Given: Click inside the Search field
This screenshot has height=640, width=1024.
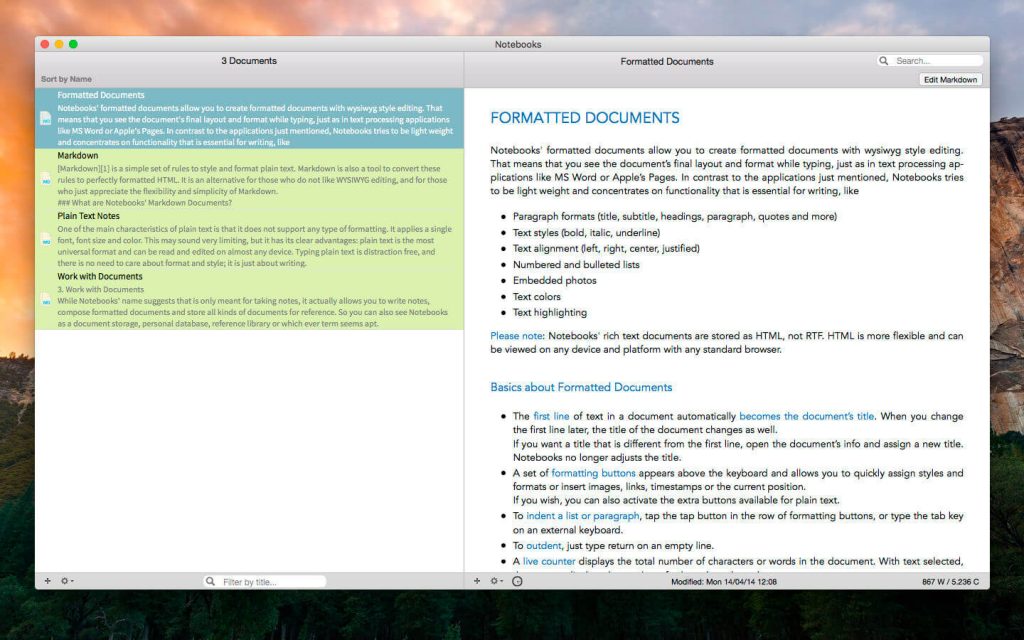Looking at the screenshot, I should pos(930,60).
